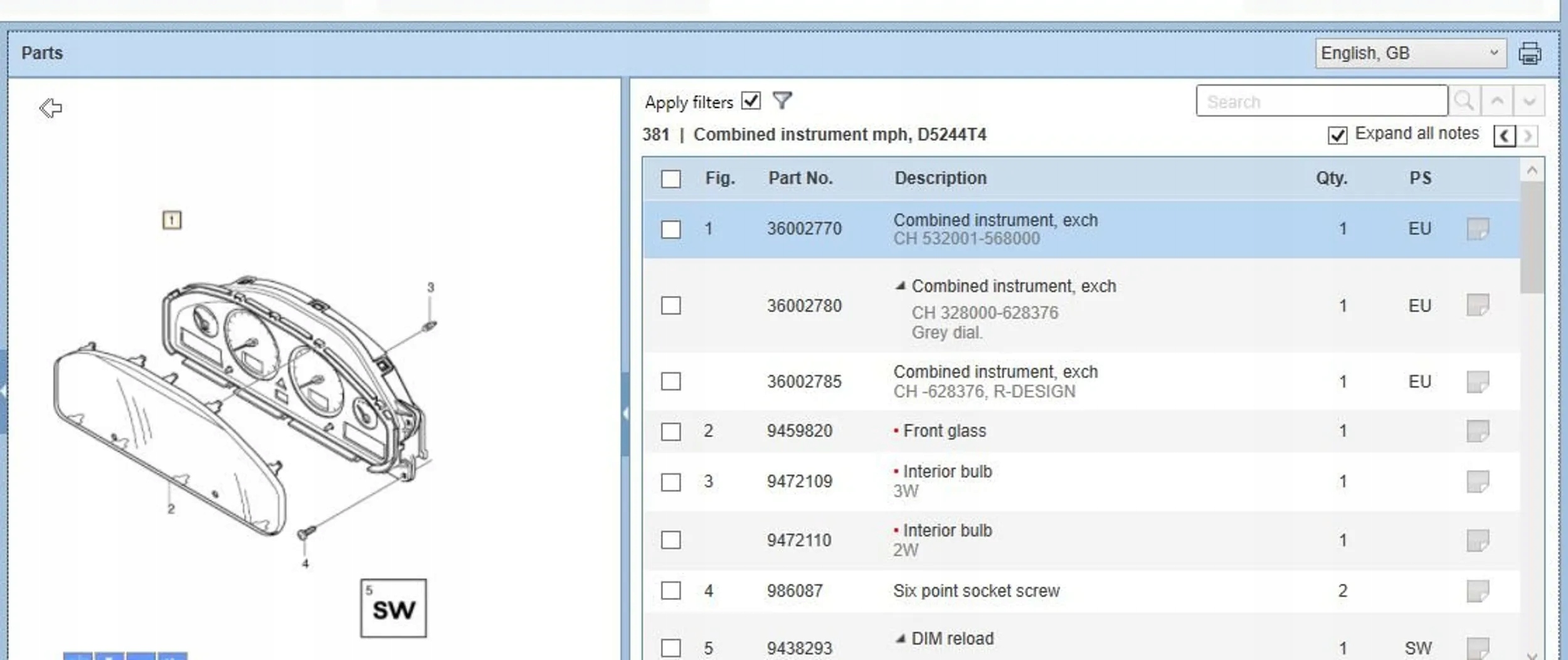This screenshot has width=1568, height=660.
Task: Click the panel splitter collapse arrow
Action: (x=625, y=413)
